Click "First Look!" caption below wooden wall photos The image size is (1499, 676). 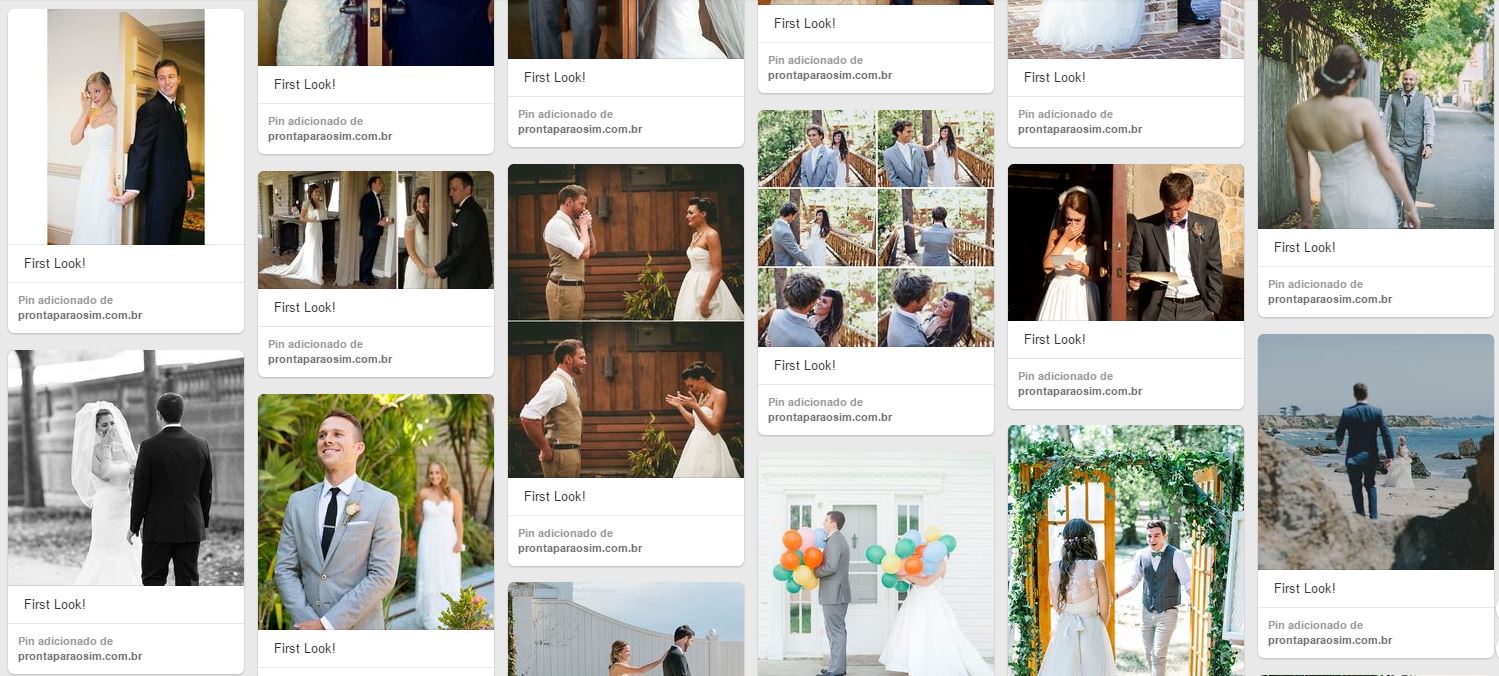coord(555,496)
